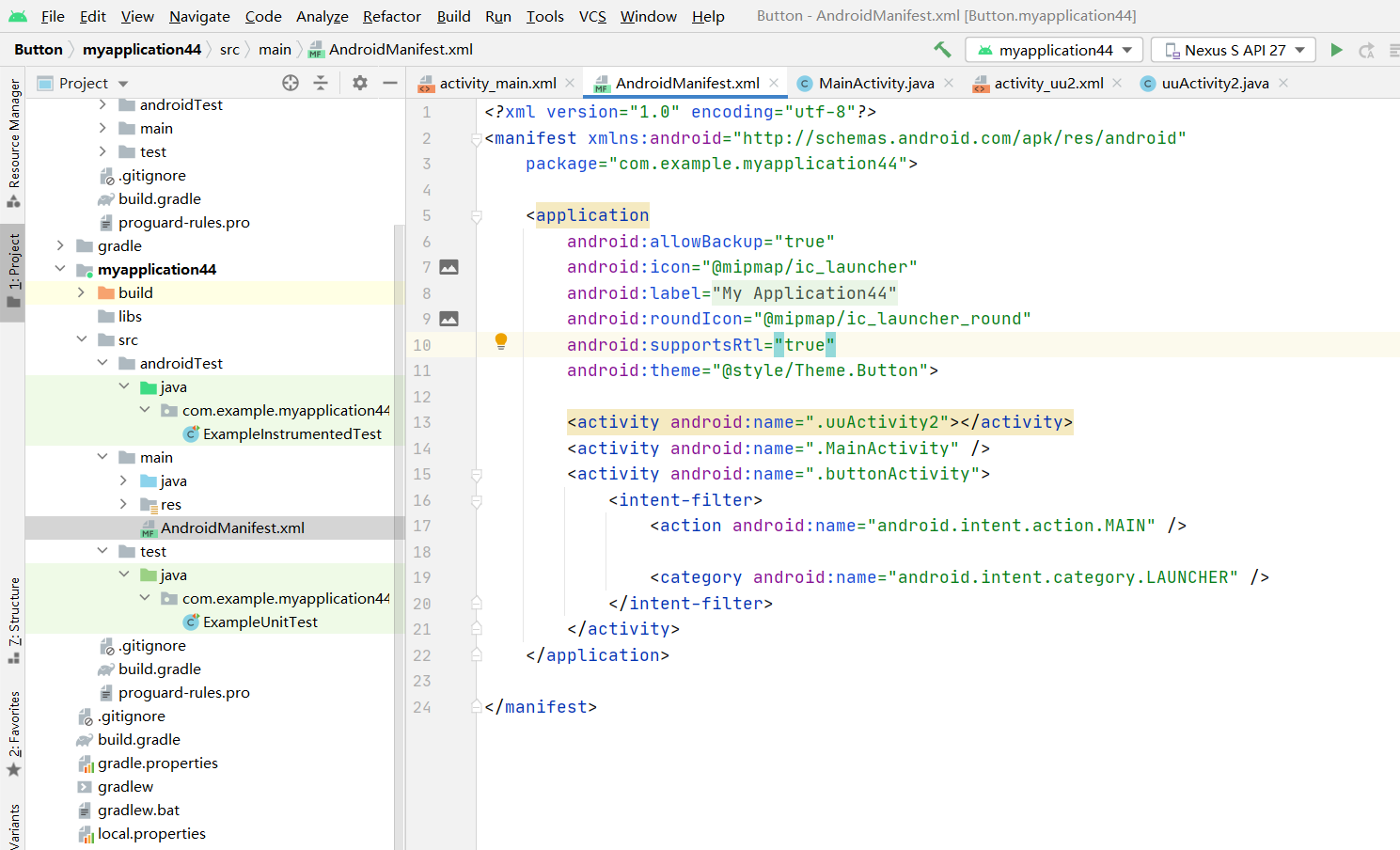Close the AndroidManifest.xml tab
Screen dimensions: 1400x850
pos(774,83)
